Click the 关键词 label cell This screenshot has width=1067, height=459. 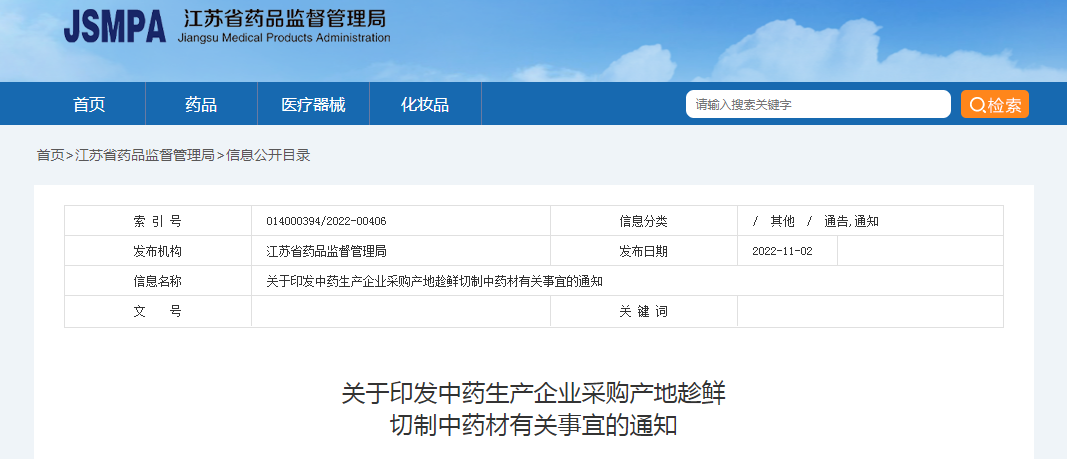tap(644, 311)
